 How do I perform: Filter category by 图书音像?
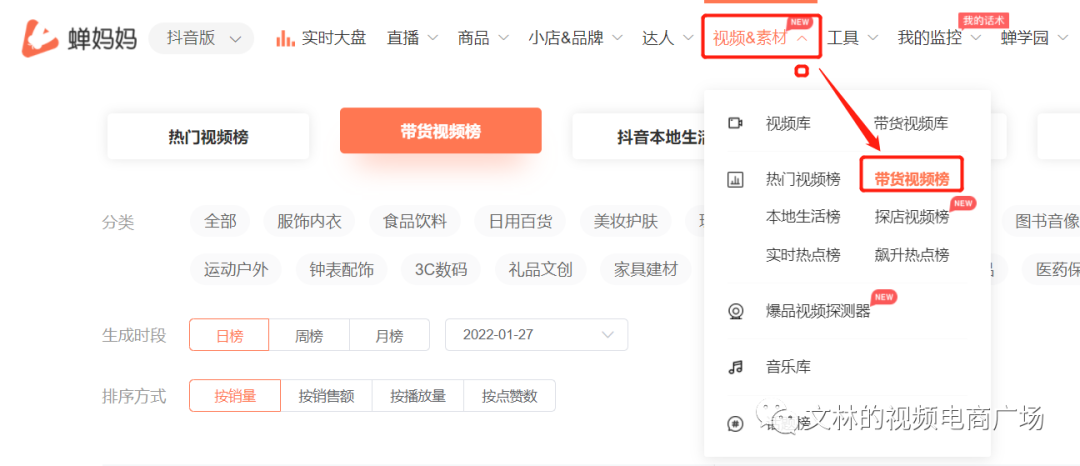[x=1041, y=222]
